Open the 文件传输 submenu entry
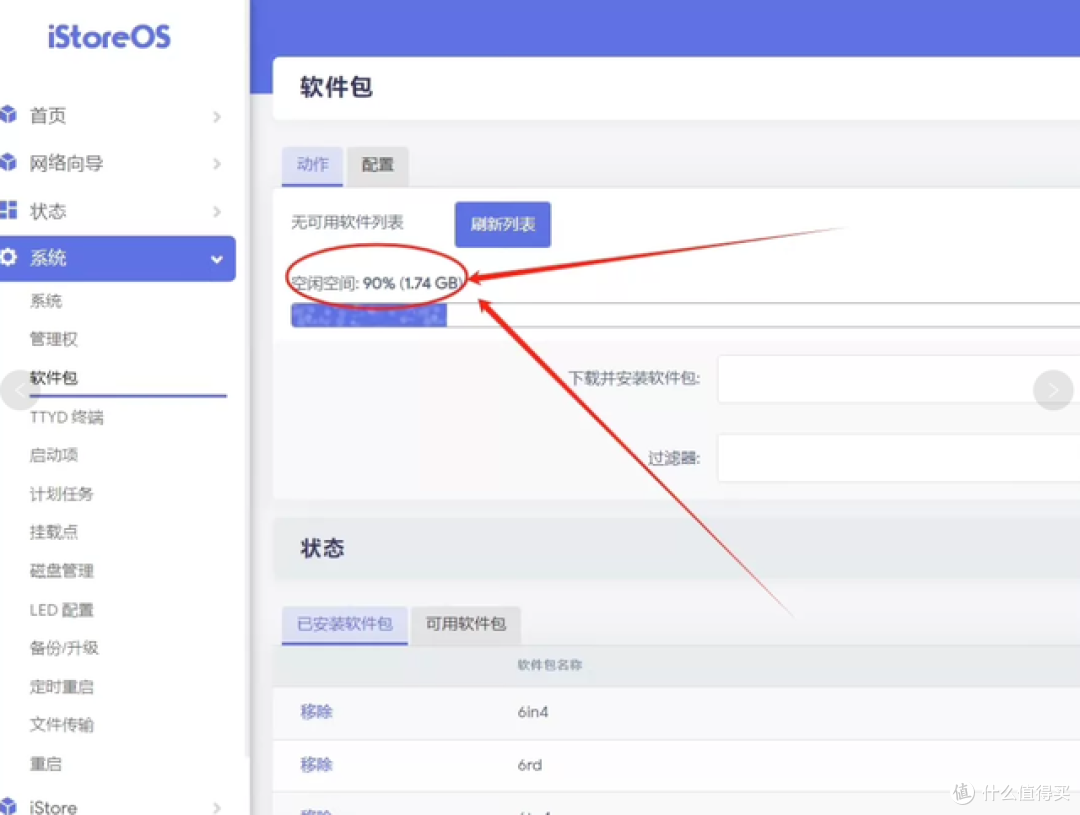This screenshot has height=815, width=1080. (61, 725)
